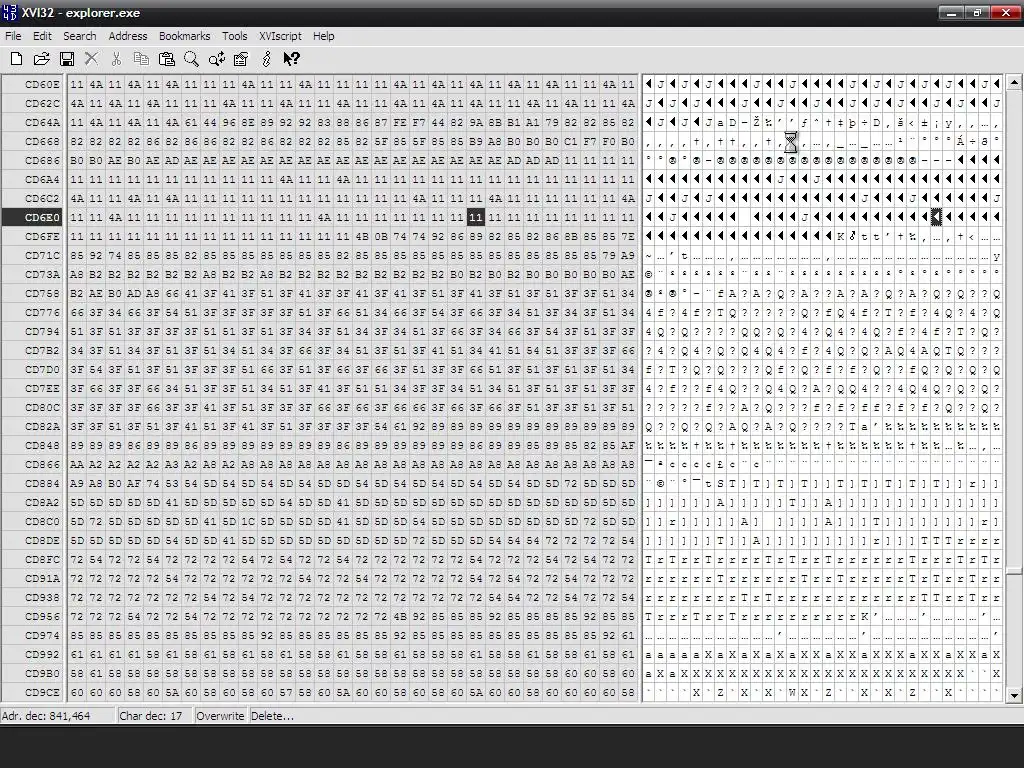Click address label CD91A
Image resolution: width=1024 pixels, height=768 pixels.
click(x=42, y=578)
